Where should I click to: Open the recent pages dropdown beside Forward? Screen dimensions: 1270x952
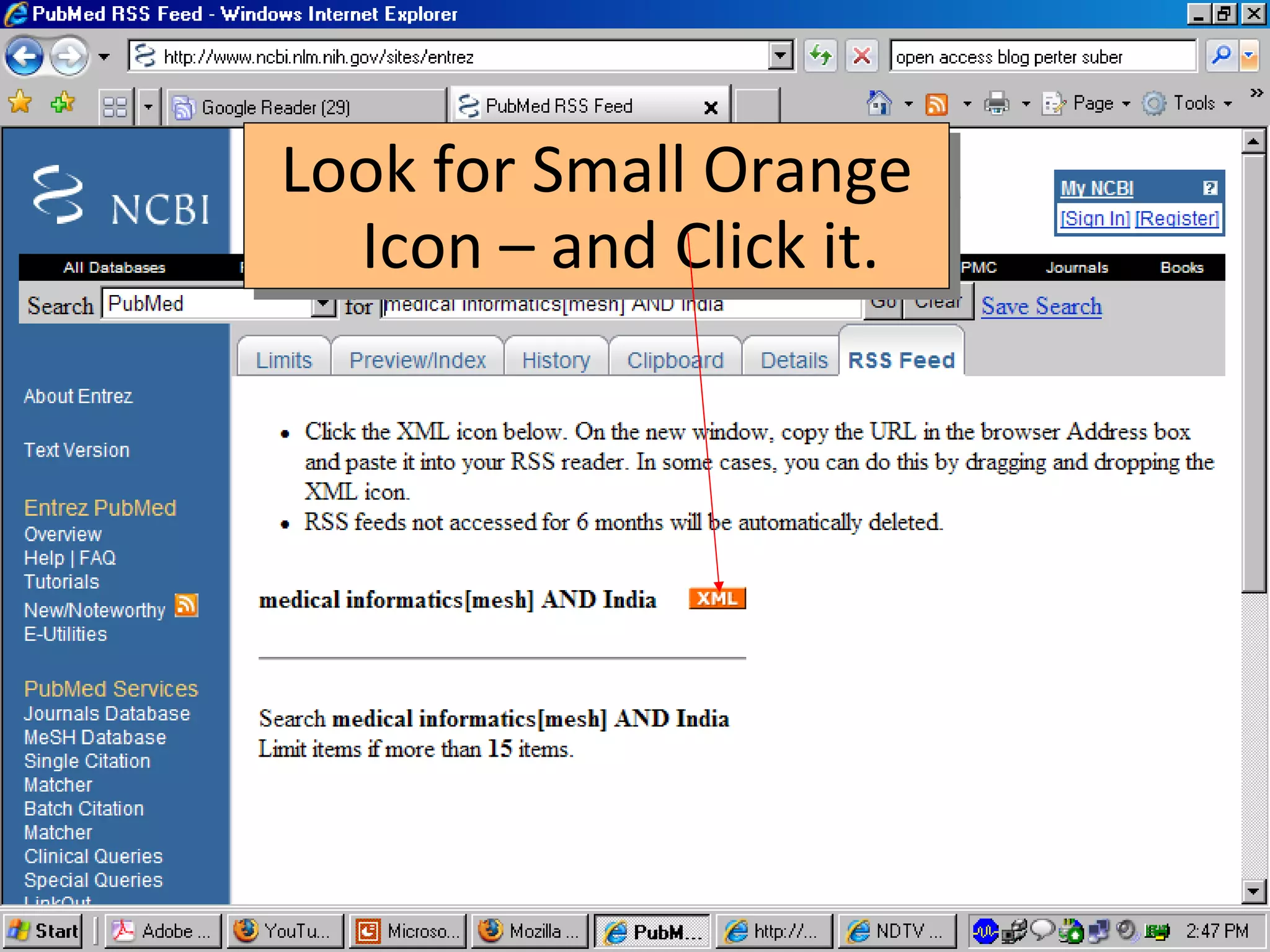click(x=104, y=57)
